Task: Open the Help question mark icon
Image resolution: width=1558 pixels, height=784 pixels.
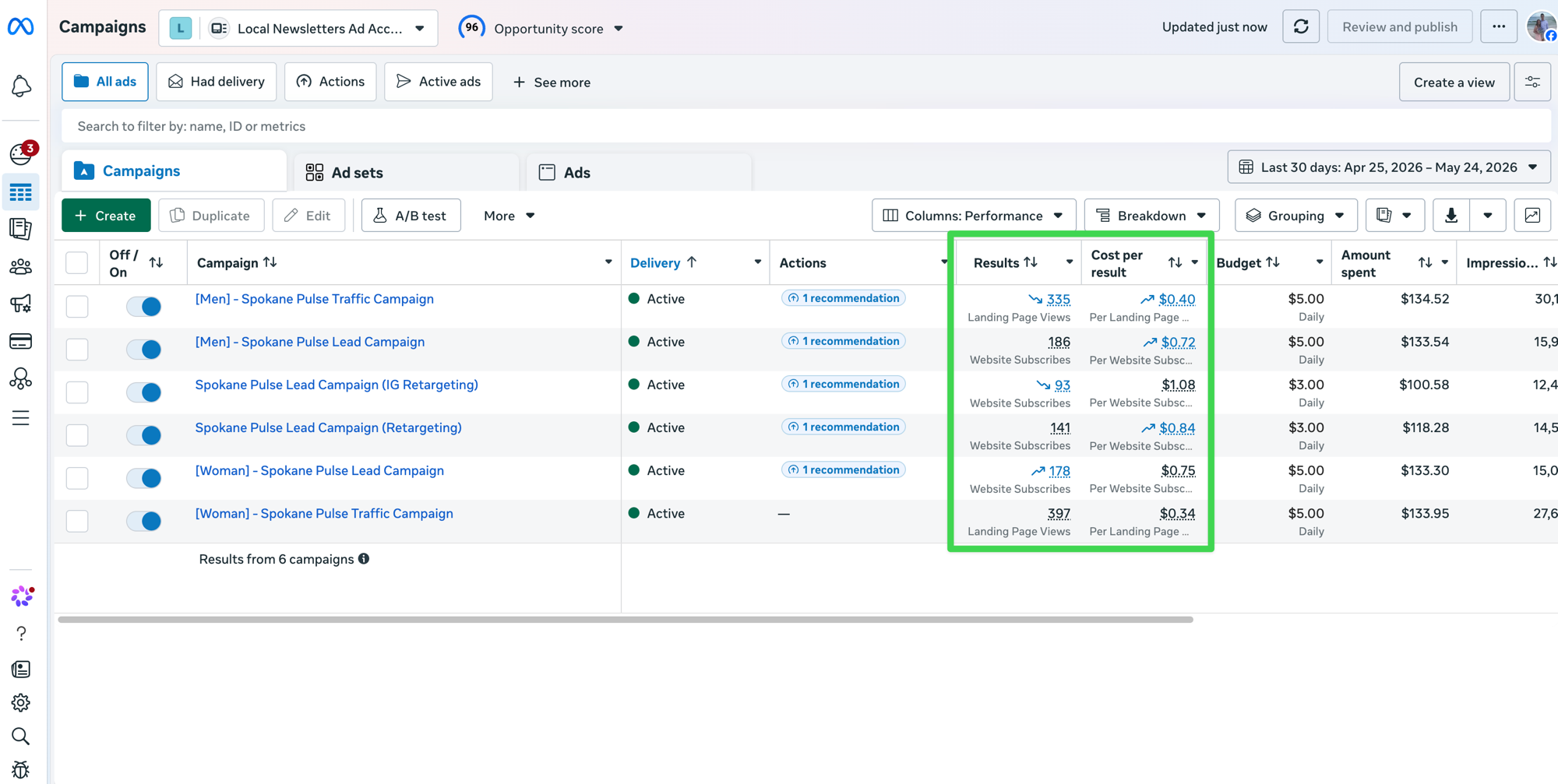Action: pos(21,634)
